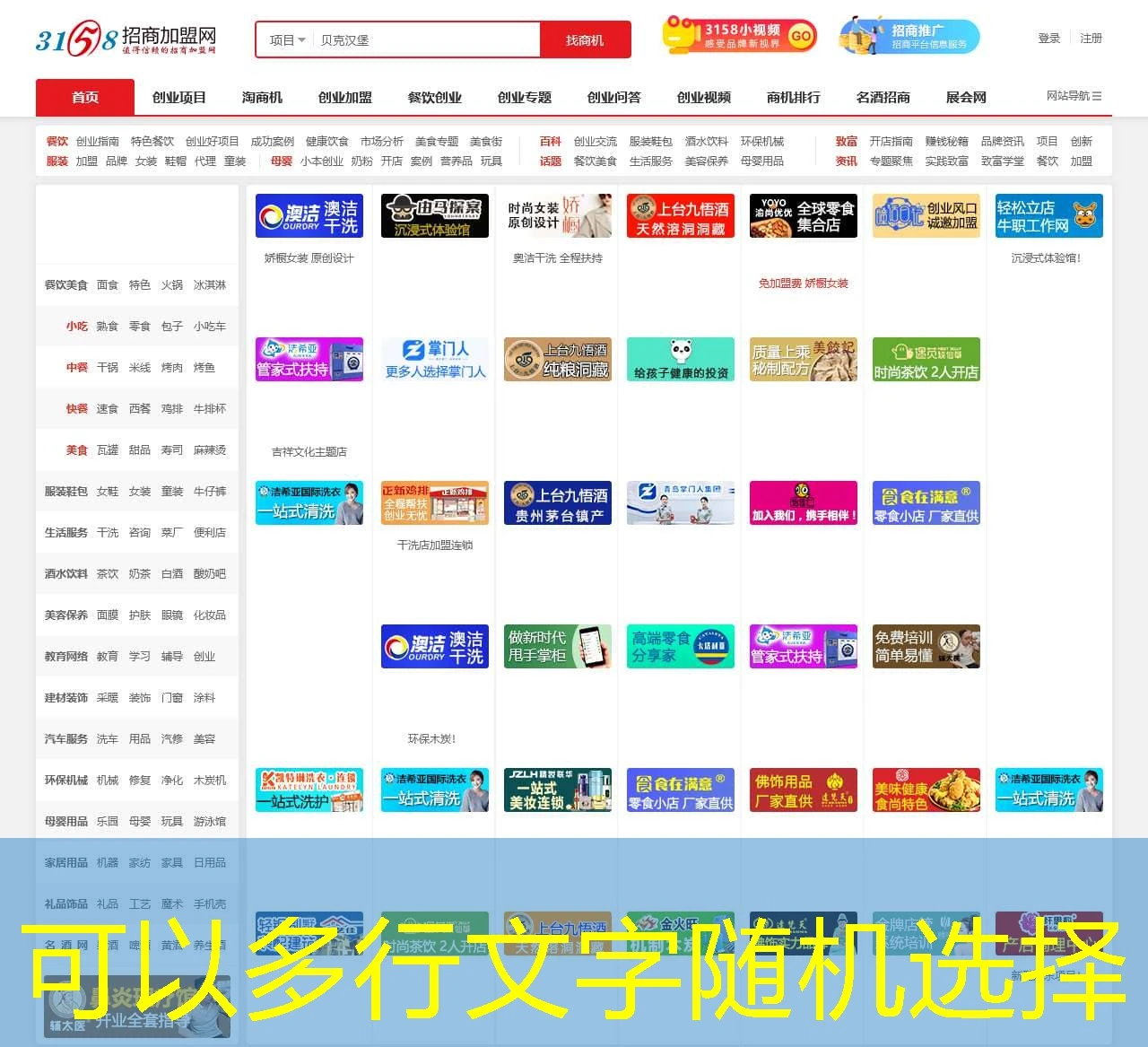Click the 招商推广 promotion icon
This screenshot has width=1148, height=1047.
(x=908, y=36)
